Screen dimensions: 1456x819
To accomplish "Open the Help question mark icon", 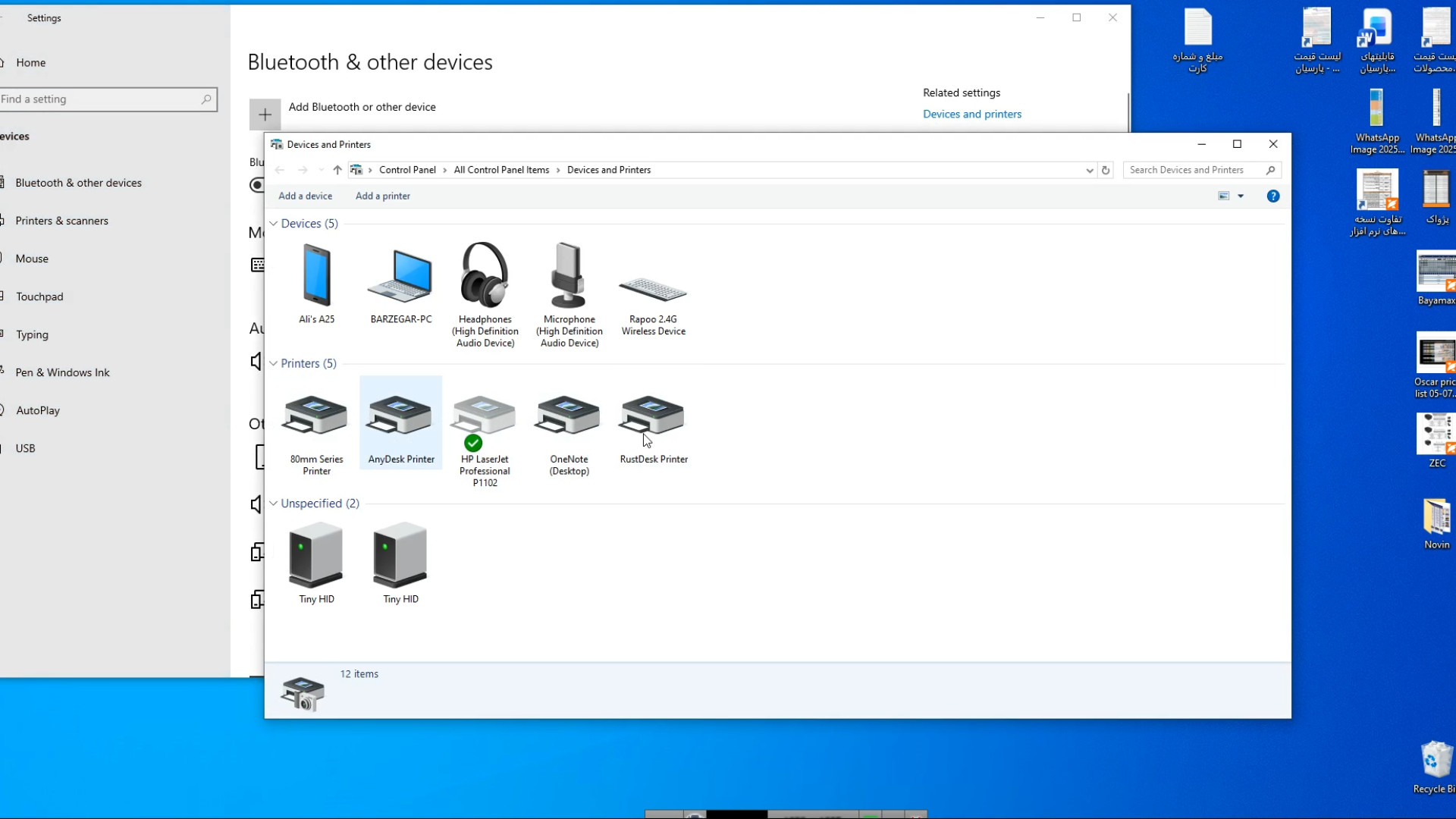I will pyautogui.click(x=1273, y=196).
